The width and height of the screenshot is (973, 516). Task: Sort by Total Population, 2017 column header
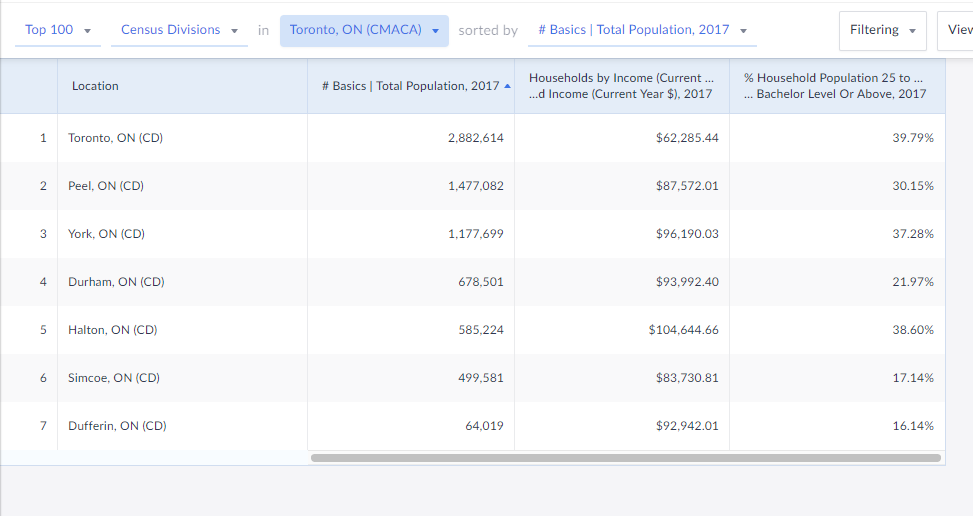[410, 86]
